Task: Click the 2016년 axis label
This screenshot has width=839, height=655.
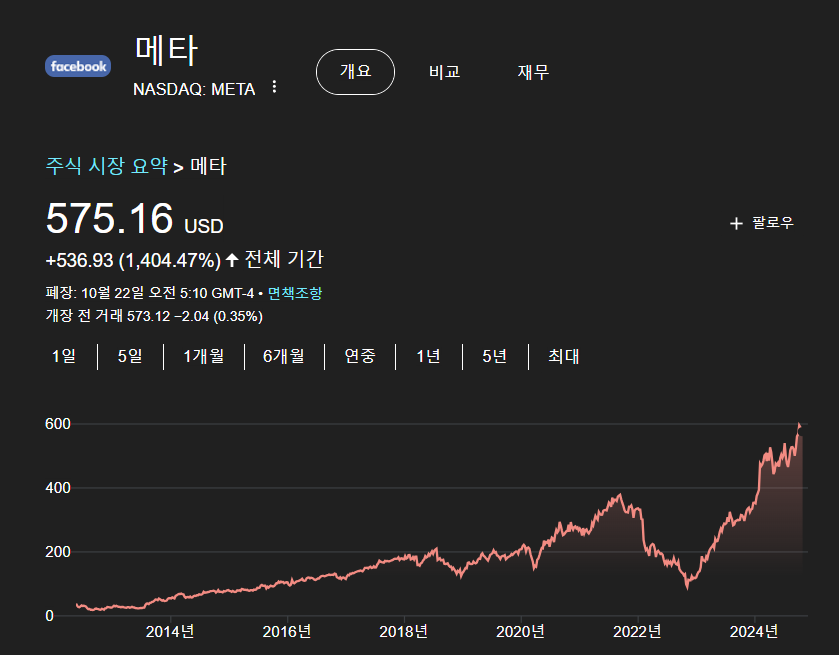Action: coord(287,632)
